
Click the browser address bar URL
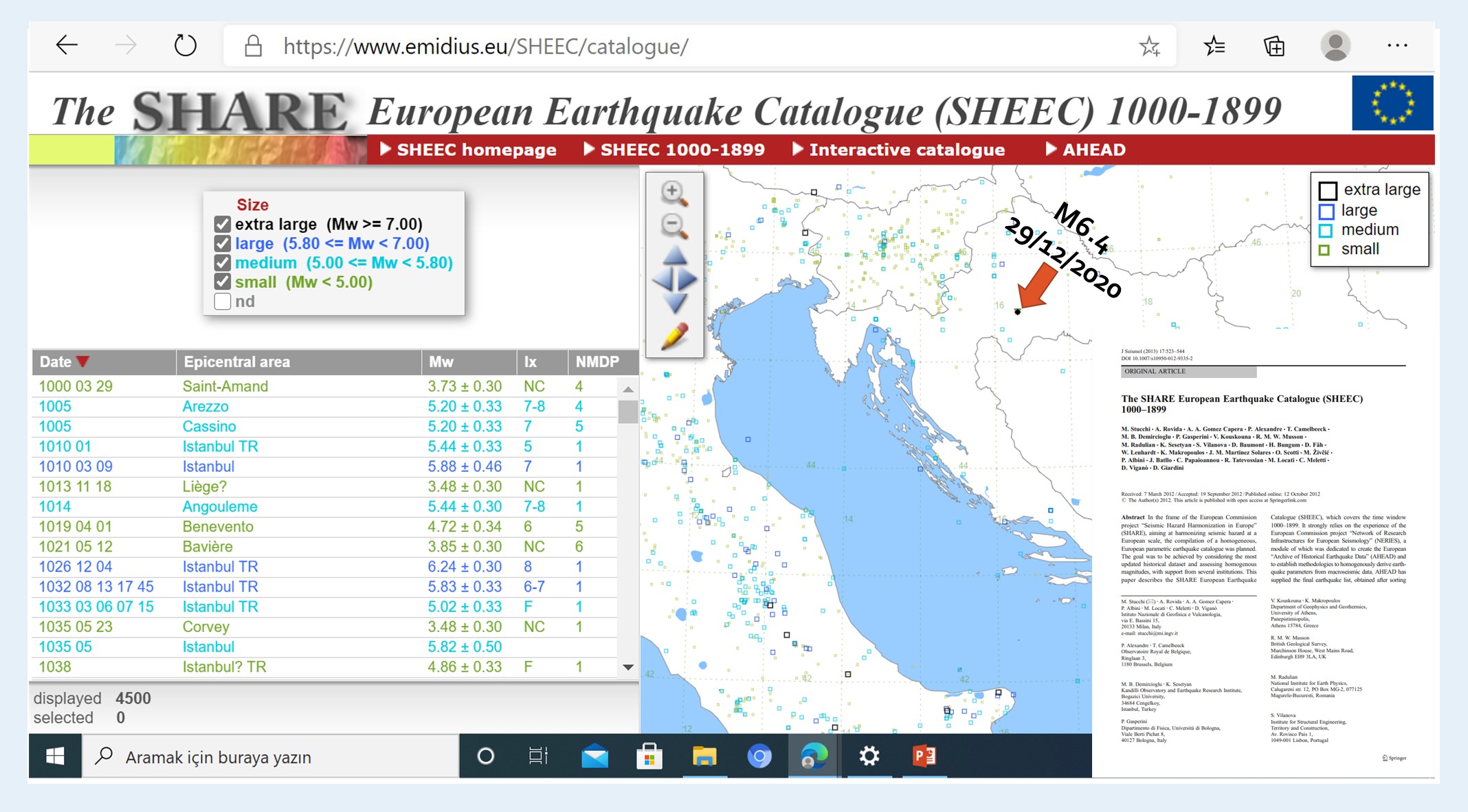coord(486,47)
